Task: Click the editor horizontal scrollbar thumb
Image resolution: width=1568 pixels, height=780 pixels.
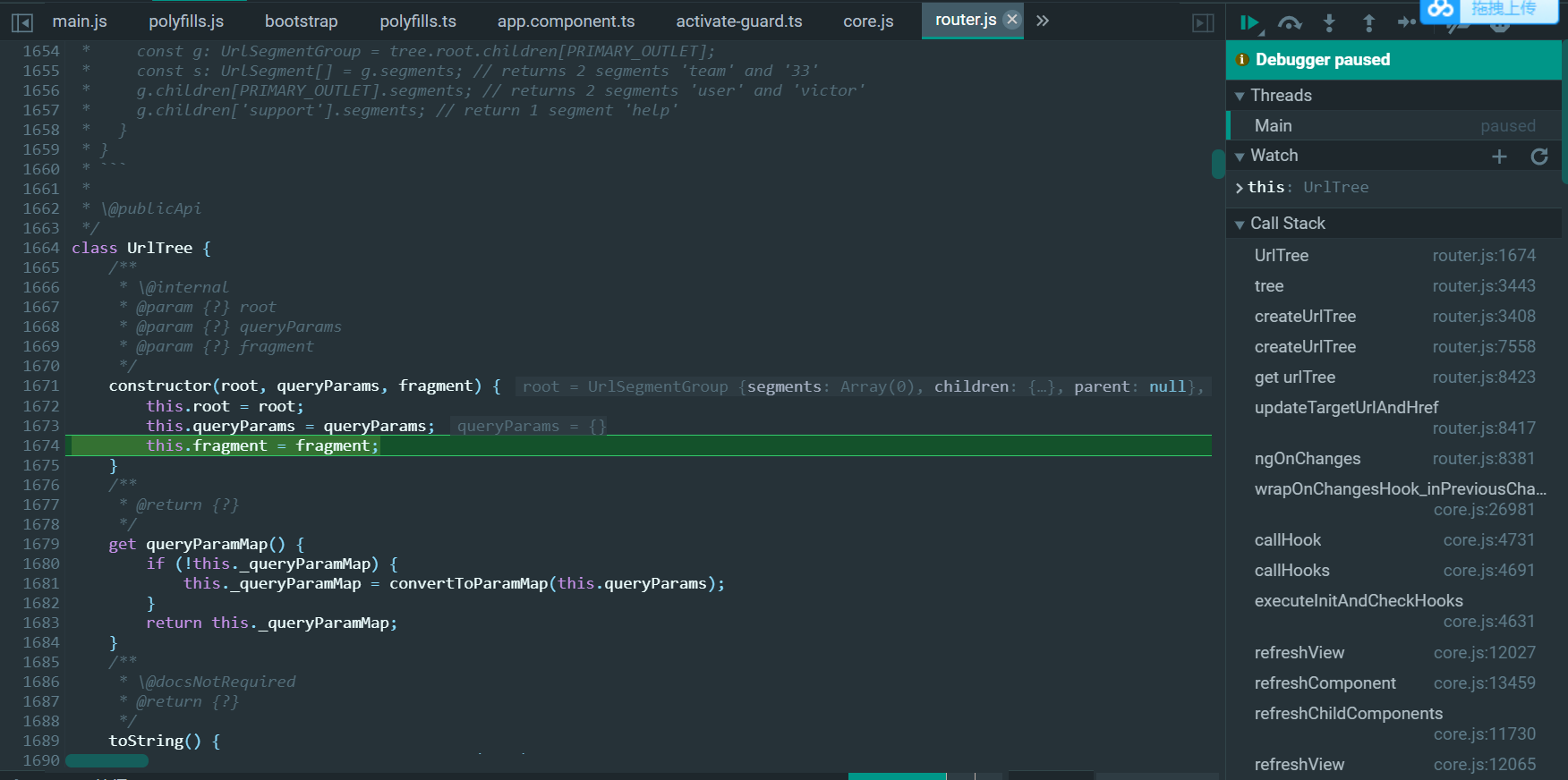Action: pyautogui.click(x=107, y=761)
